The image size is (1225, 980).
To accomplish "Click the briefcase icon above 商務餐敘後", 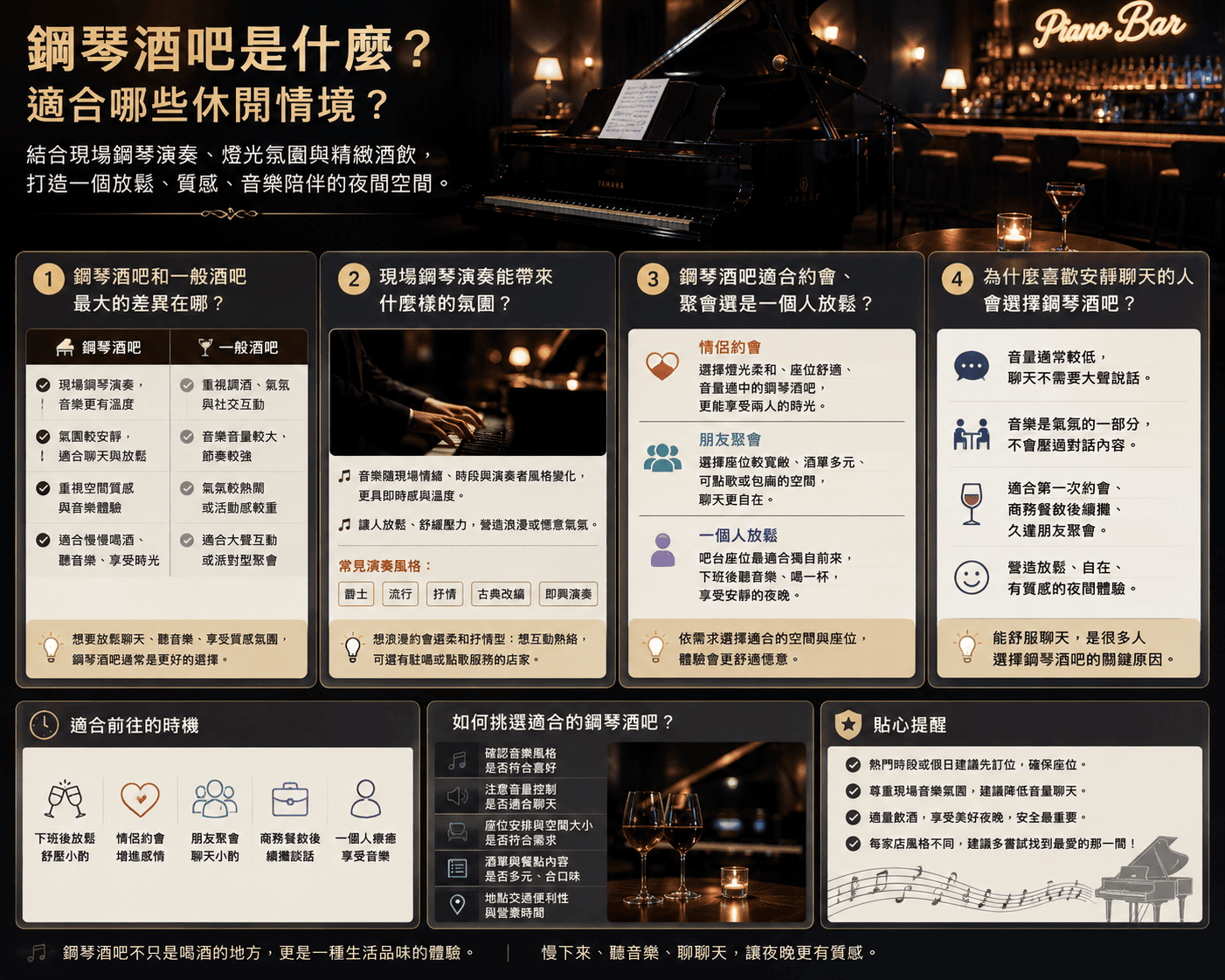I will click(290, 799).
